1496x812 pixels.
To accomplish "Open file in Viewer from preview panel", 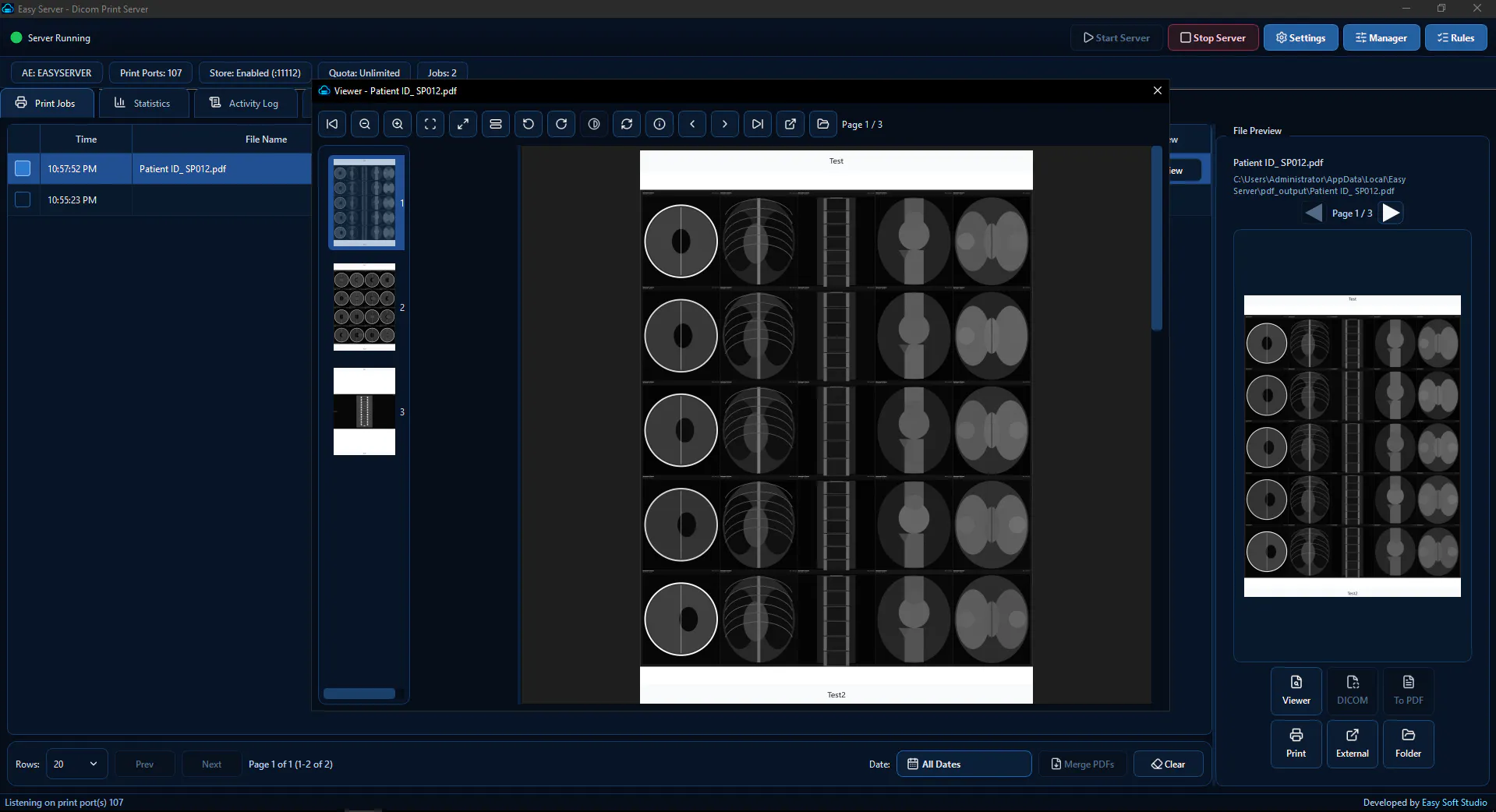I will (1296, 690).
